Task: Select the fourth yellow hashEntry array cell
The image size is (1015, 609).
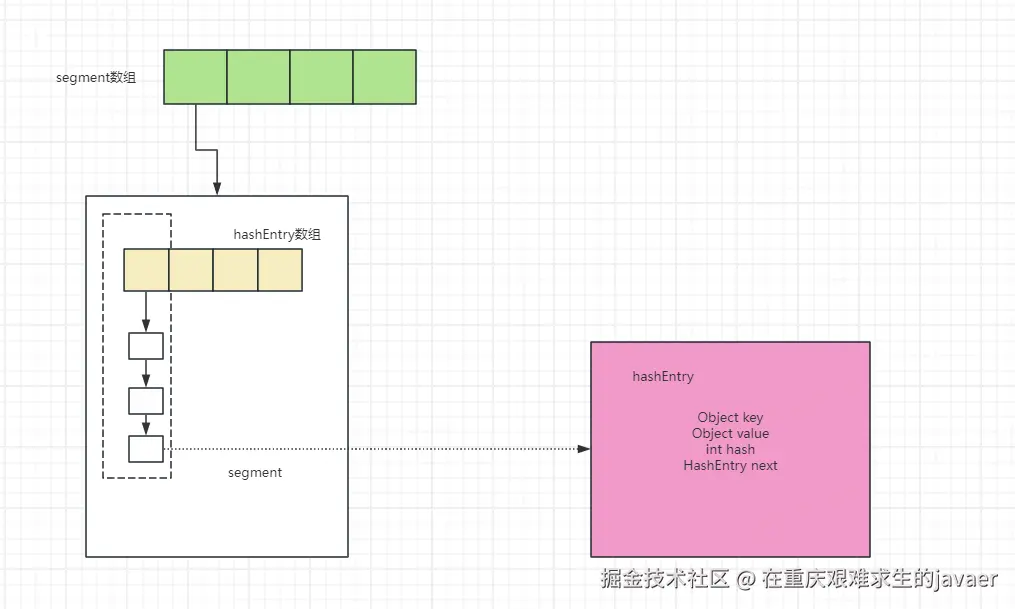Action: [280, 270]
